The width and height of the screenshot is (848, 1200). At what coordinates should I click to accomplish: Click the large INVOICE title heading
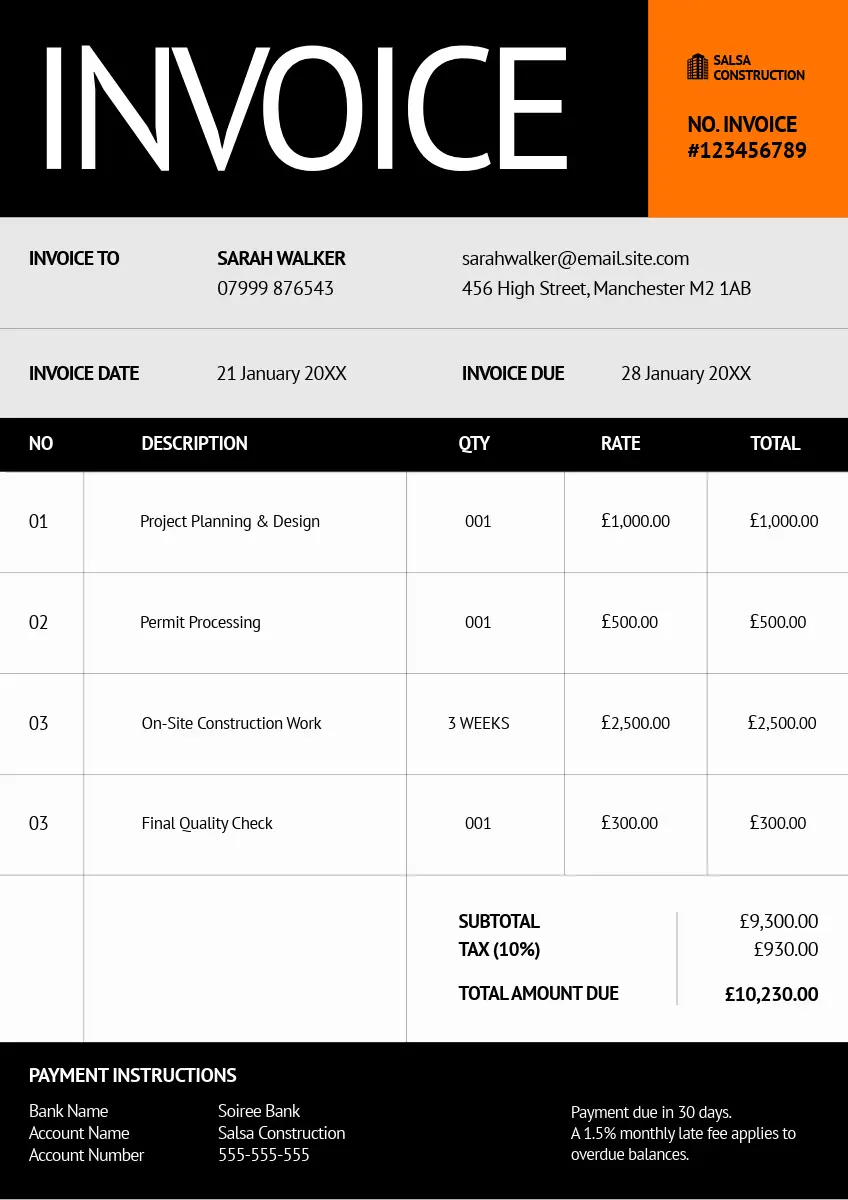click(x=305, y=107)
